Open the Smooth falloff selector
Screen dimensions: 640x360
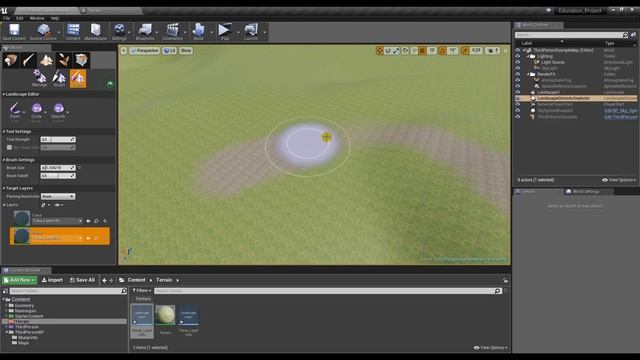[58, 111]
